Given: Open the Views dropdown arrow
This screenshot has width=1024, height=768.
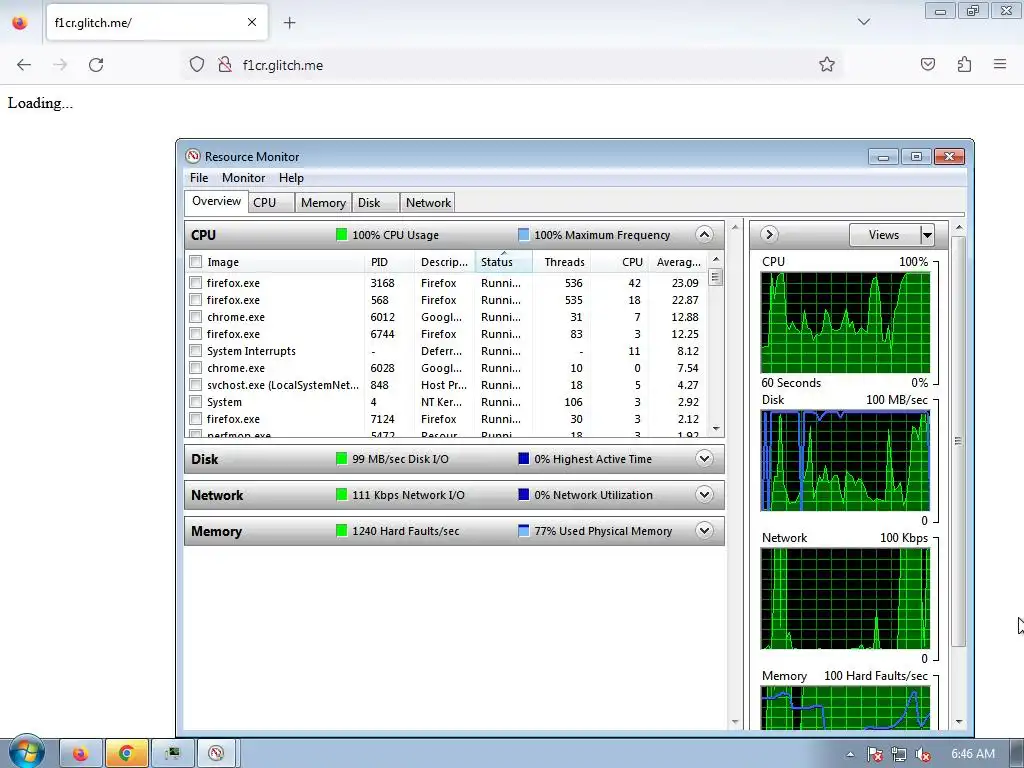Looking at the screenshot, I should coord(927,234).
